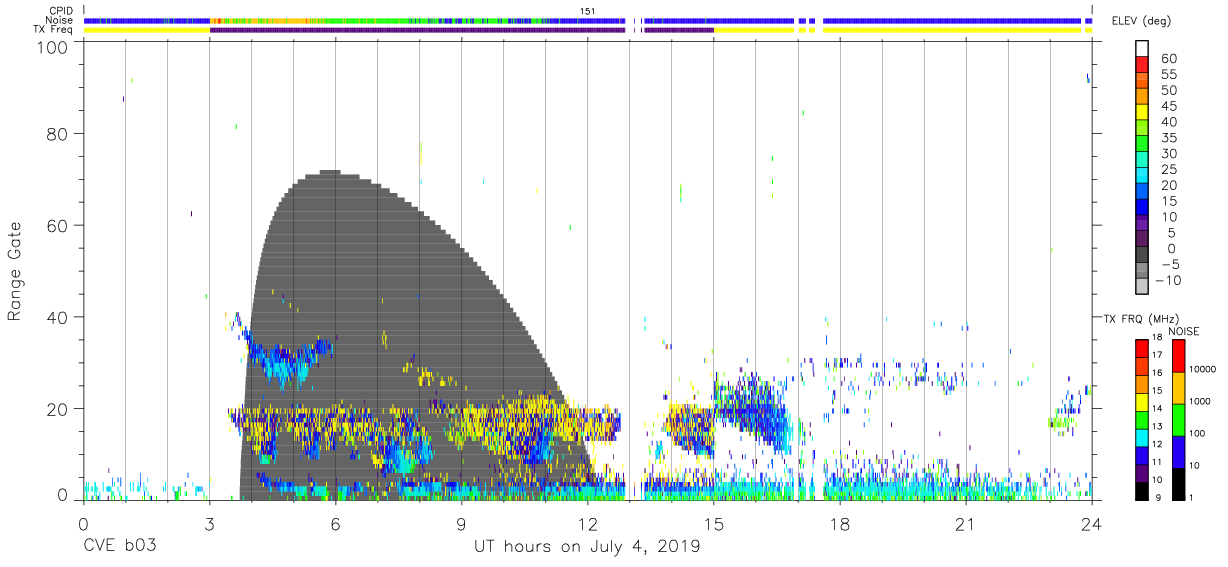
Task: Click the y-axis tick label 100
Action: pos(52,46)
